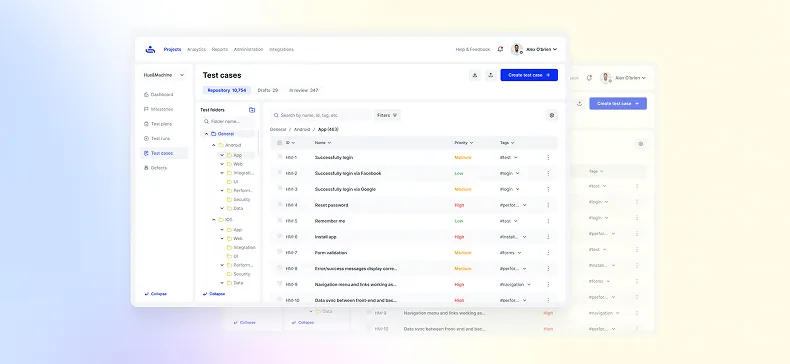Check the box for Remember me row
The width and height of the screenshot is (790, 364).
280,220
